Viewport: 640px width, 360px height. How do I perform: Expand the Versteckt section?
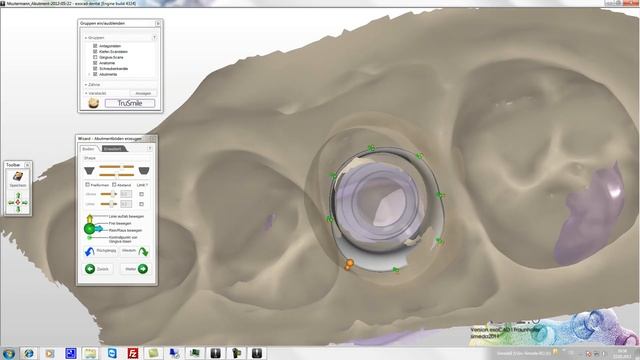86,93
